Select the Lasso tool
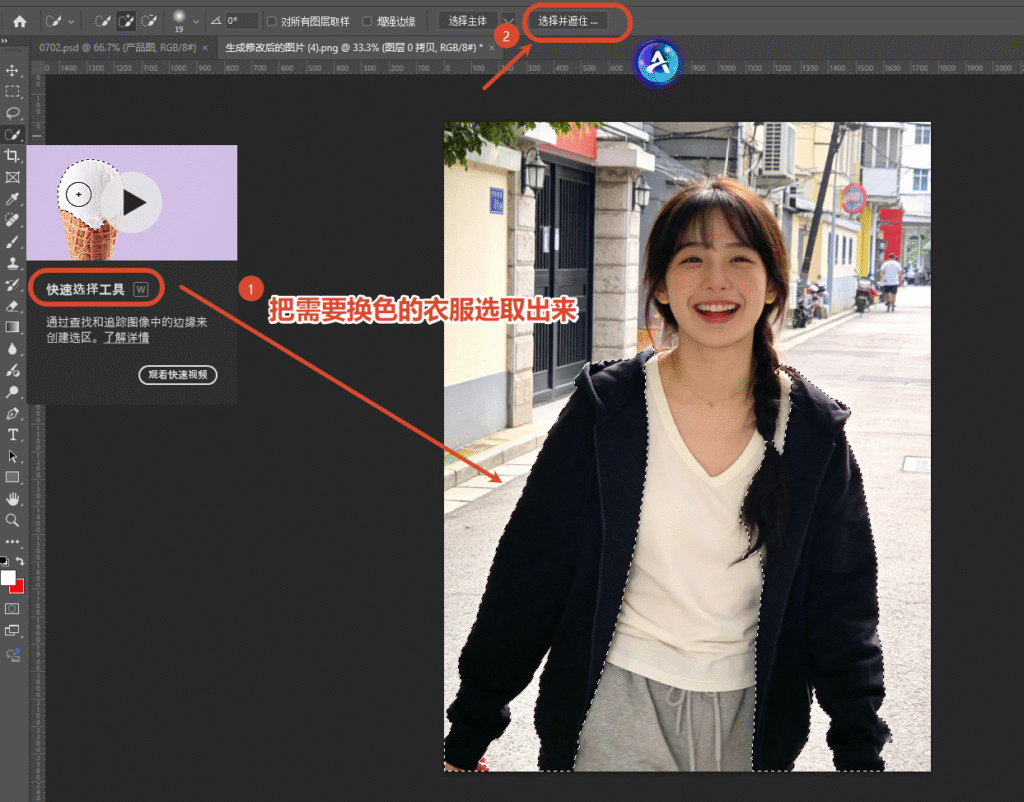The image size is (1024, 802). tap(12, 113)
